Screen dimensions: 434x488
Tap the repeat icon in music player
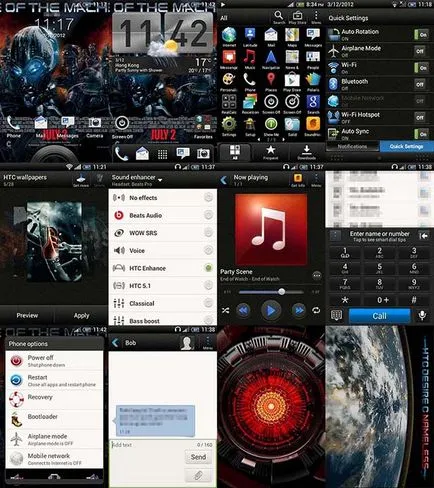point(316,311)
